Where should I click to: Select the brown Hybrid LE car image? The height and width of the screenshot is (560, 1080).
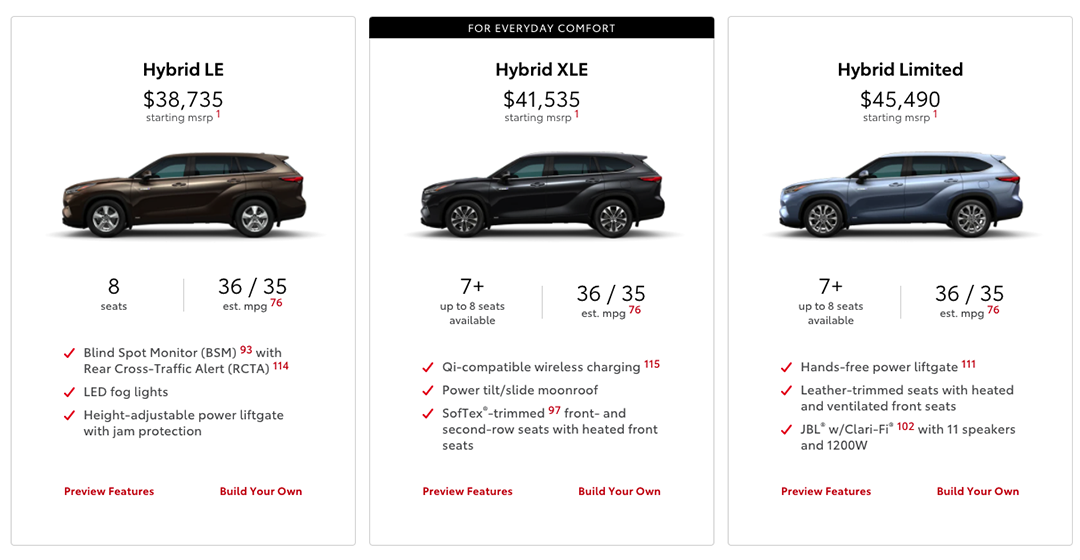[184, 195]
